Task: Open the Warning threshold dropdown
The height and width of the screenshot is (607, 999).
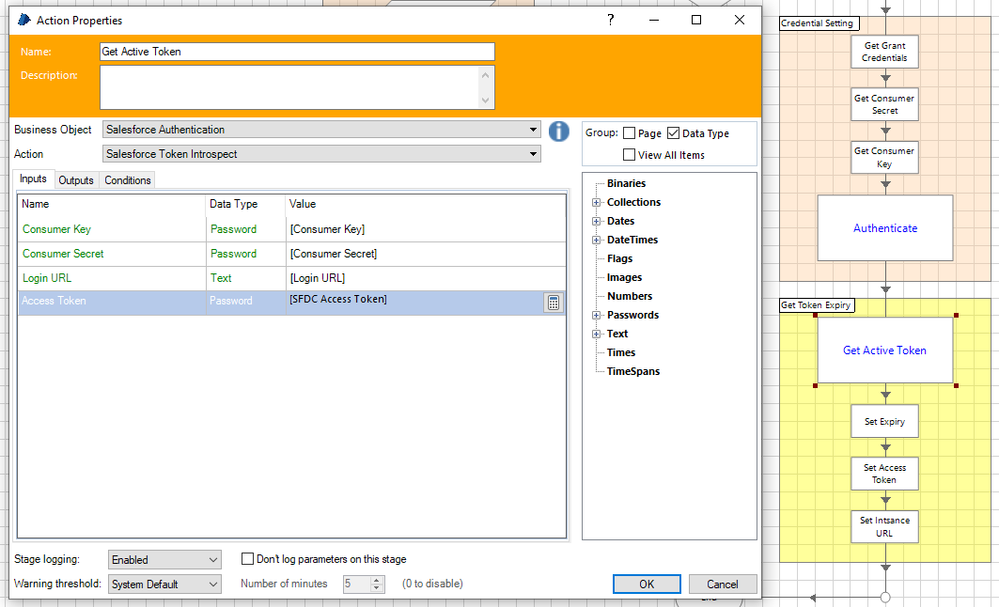Action: 163,584
